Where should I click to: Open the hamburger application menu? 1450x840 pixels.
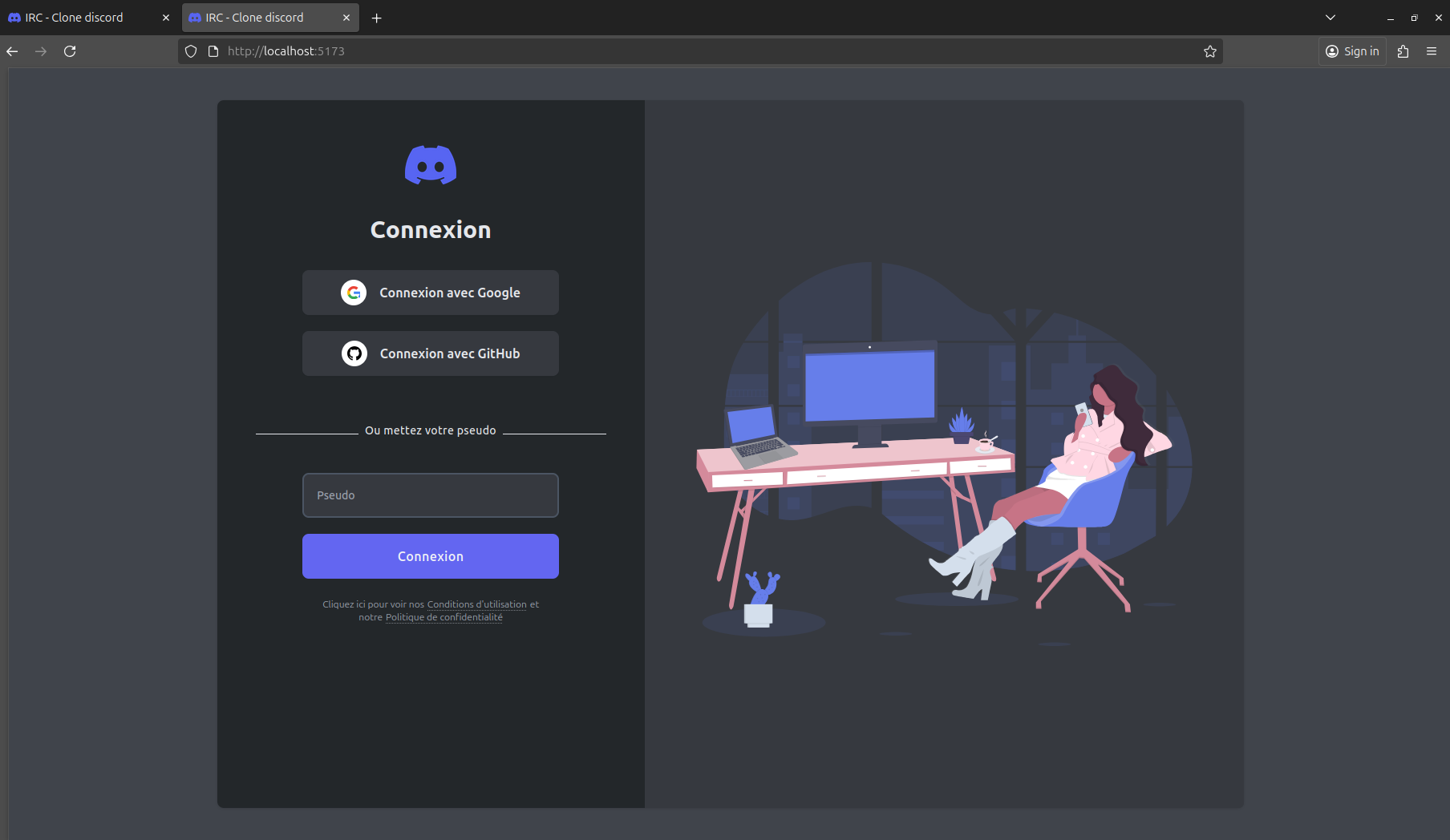tap(1432, 51)
